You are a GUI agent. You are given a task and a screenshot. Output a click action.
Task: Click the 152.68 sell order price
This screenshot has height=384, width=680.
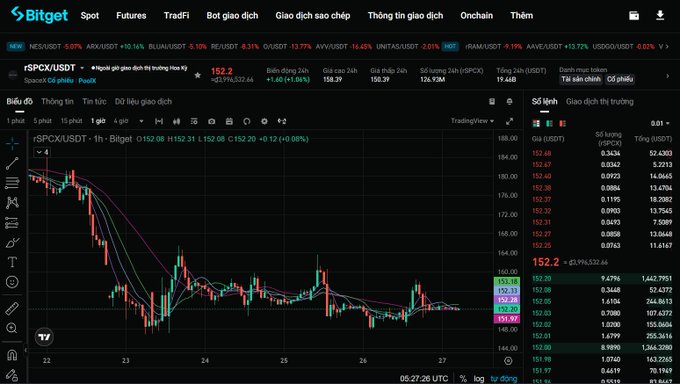542,153
